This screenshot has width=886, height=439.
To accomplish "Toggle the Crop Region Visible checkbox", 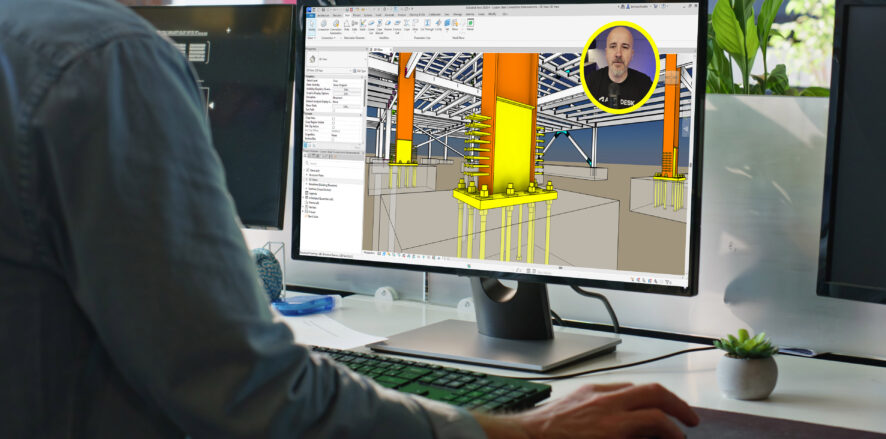I will point(333,123).
